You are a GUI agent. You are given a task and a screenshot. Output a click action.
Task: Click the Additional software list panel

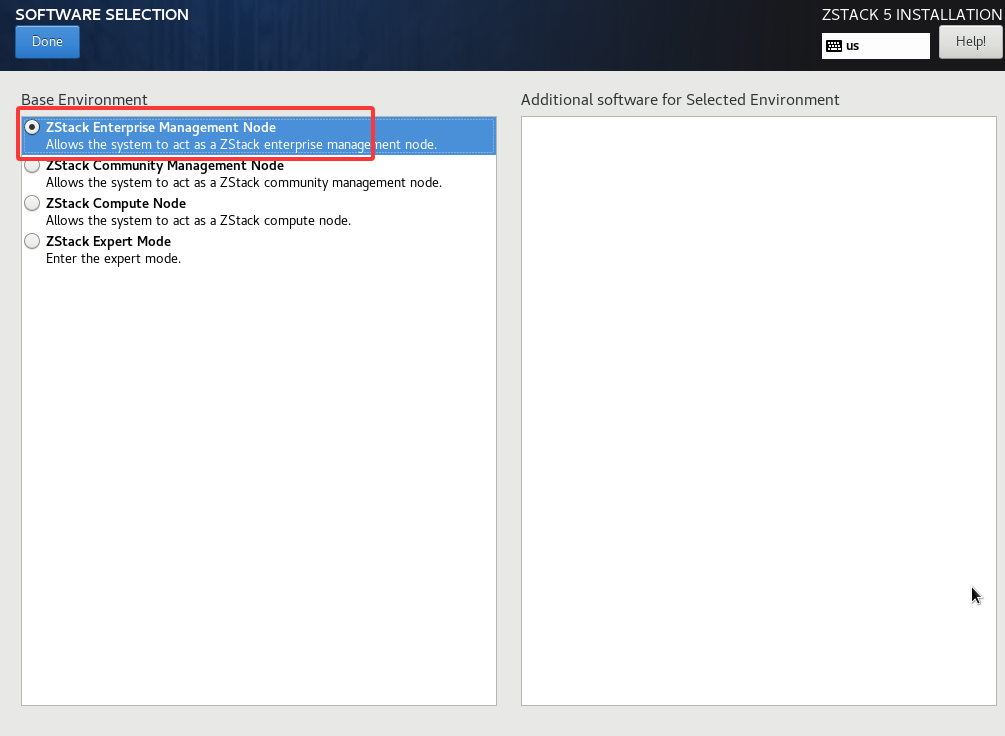(x=758, y=411)
